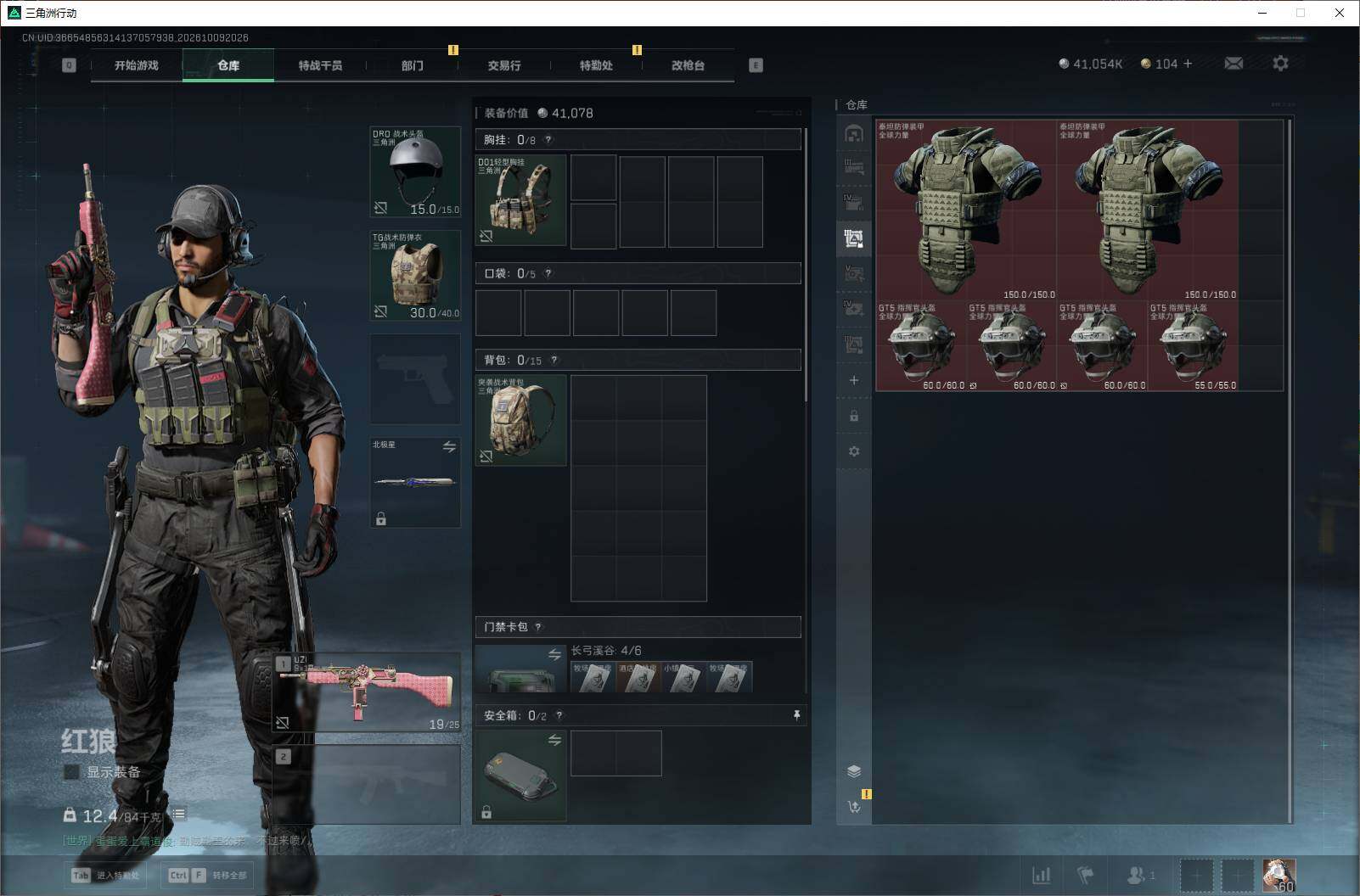Image resolution: width=1360 pixels, height=896 pixels.
Task: Click the weight details list icon
Action: [179, 815]
